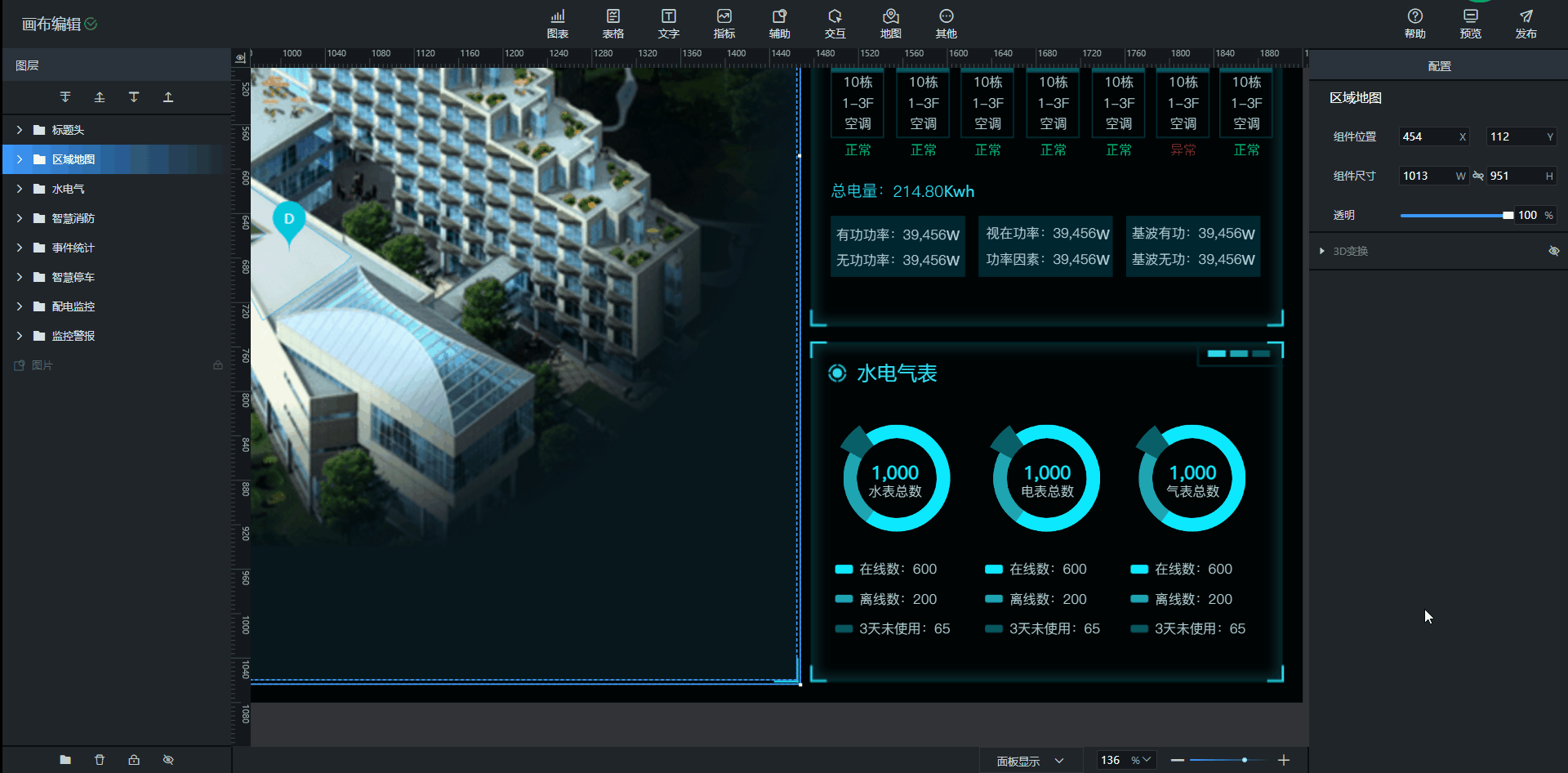Click the zoom in plus button
Image resolution: width=1568 pixels, height=773 pixels.
tap(1284, 760)
